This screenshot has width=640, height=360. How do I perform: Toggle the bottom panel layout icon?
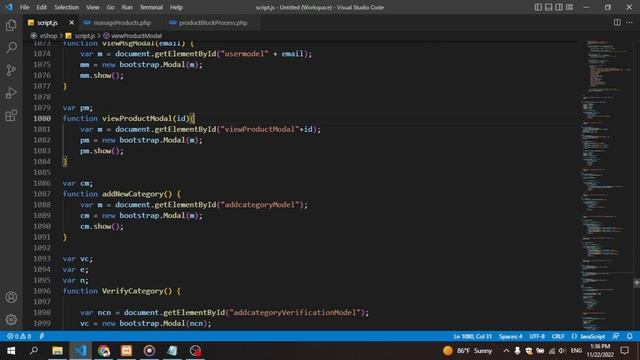pyautogui.click(x=549, y=7)
